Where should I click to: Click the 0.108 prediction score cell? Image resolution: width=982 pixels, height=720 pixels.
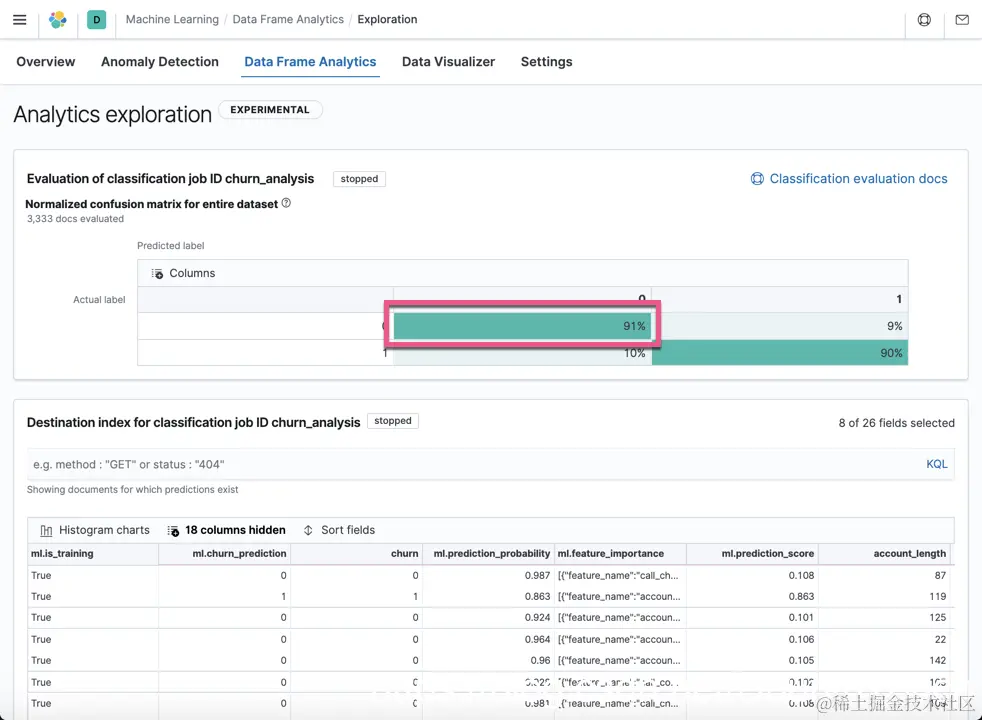click(x=752, y=575)
